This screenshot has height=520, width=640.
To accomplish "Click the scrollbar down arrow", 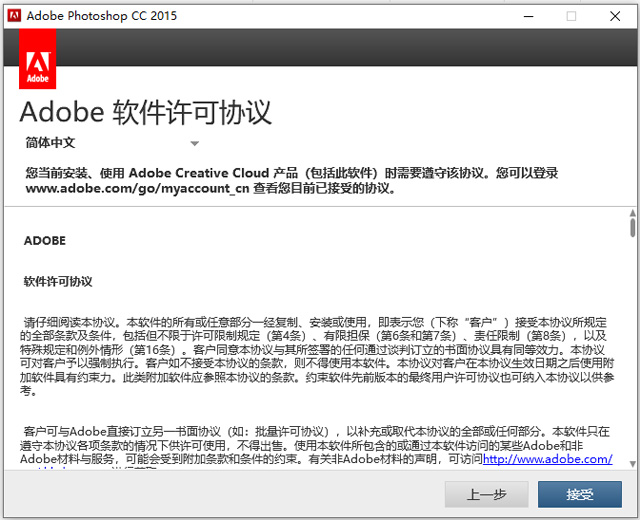I will (632, 463).
